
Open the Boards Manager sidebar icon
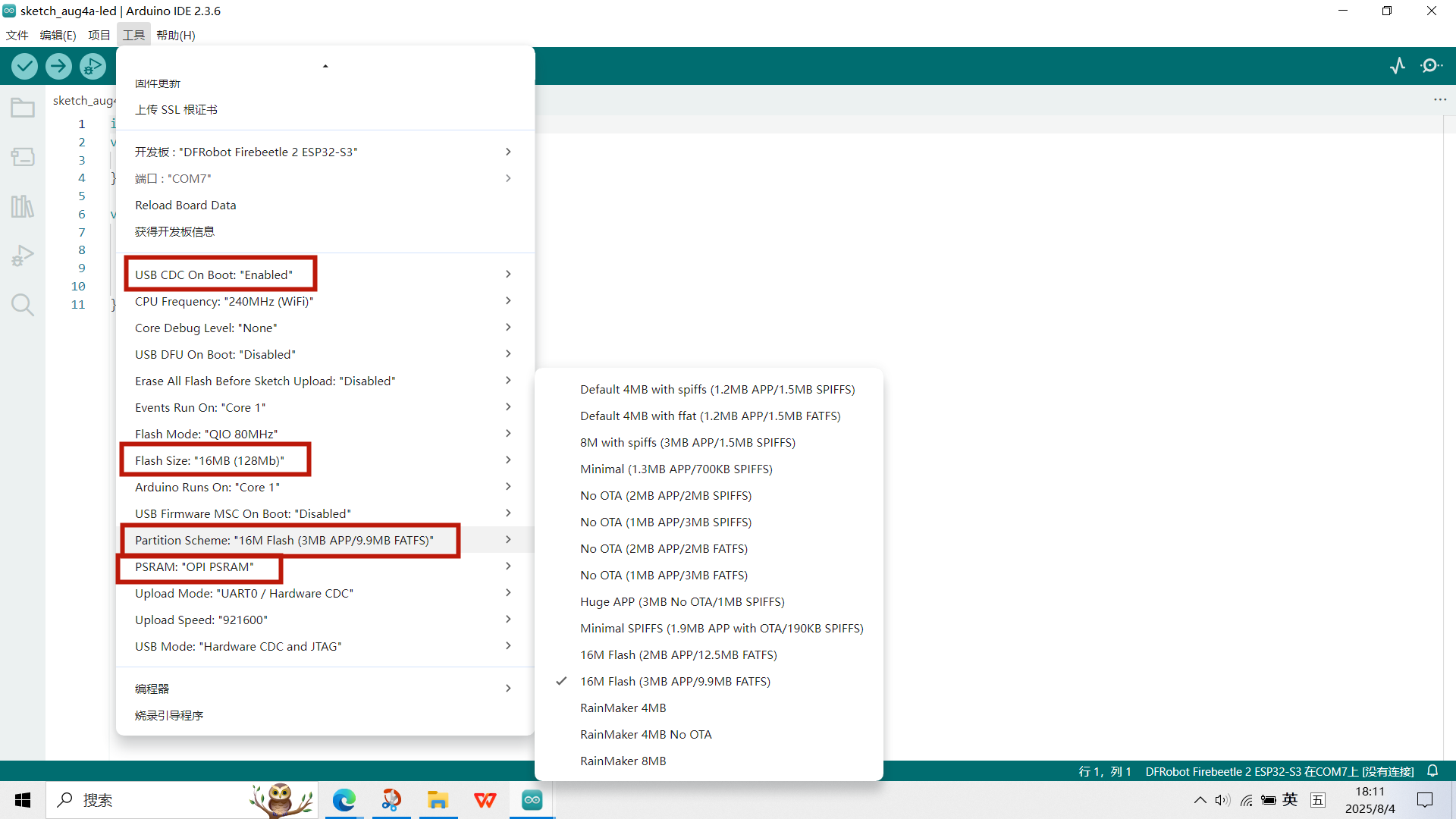pyautogui.click(x=23, y=157)
